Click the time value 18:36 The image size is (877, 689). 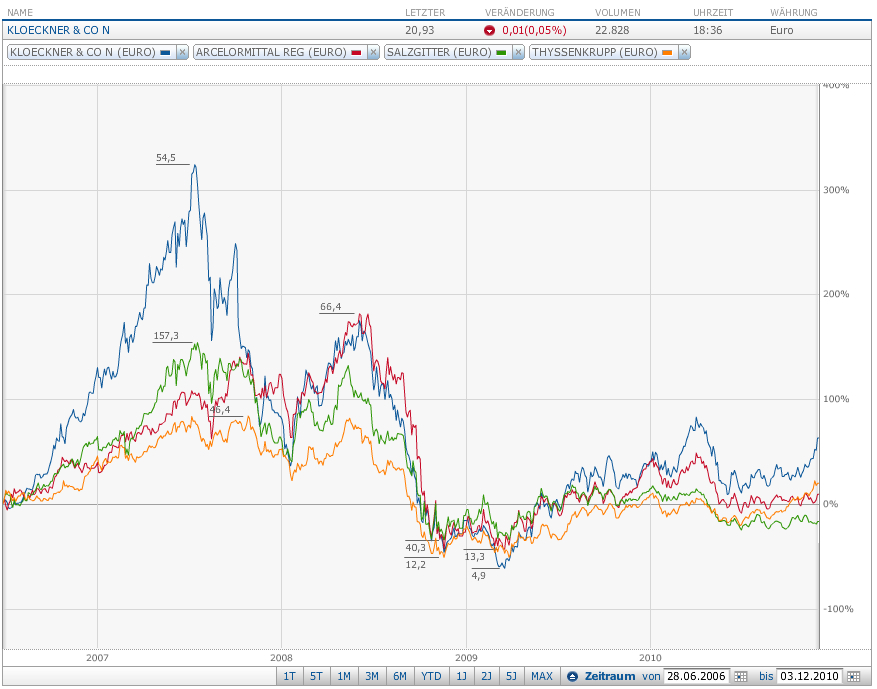click(708, 31)
